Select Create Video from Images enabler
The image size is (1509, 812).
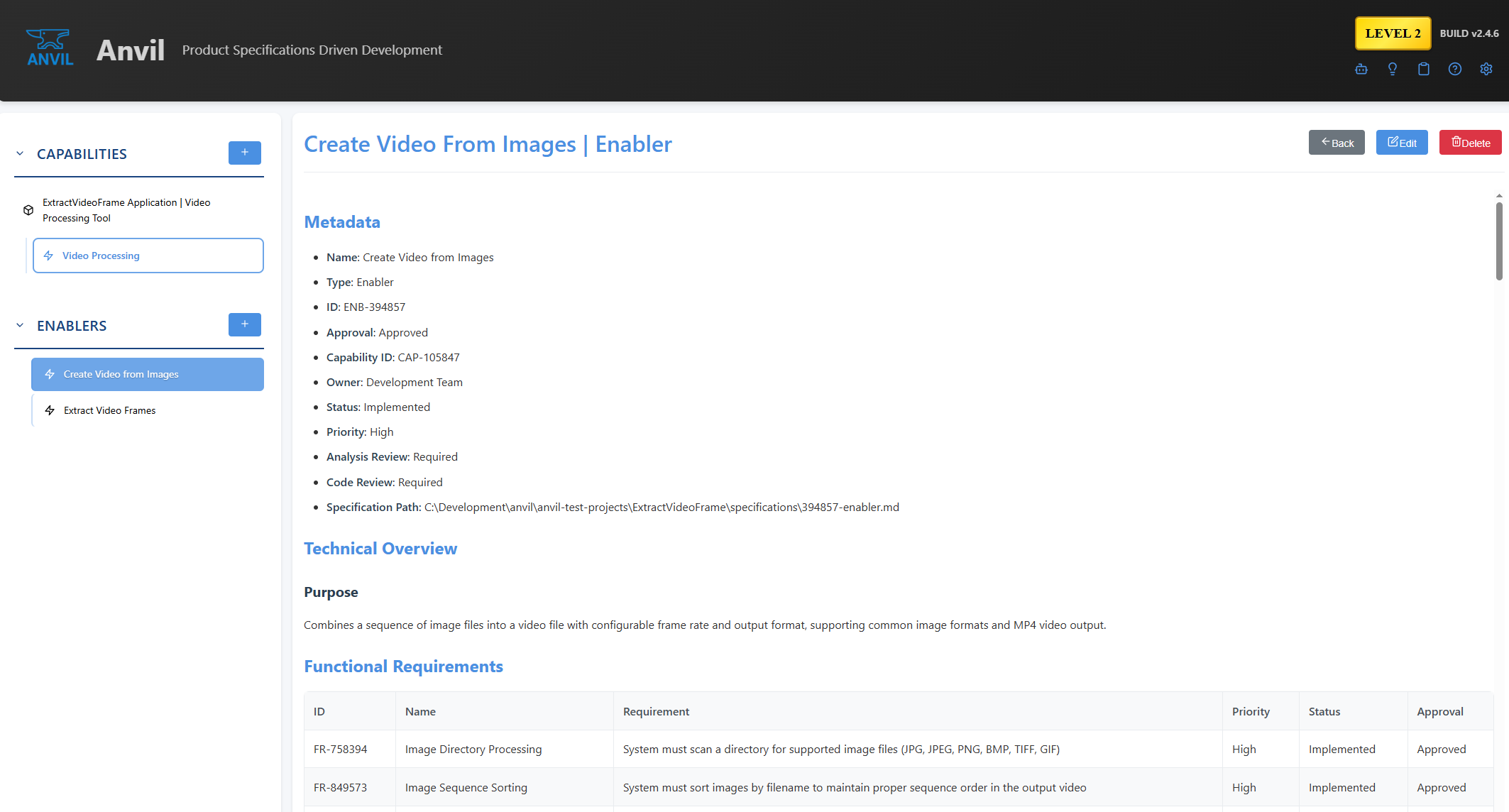[x=148, y=374]
